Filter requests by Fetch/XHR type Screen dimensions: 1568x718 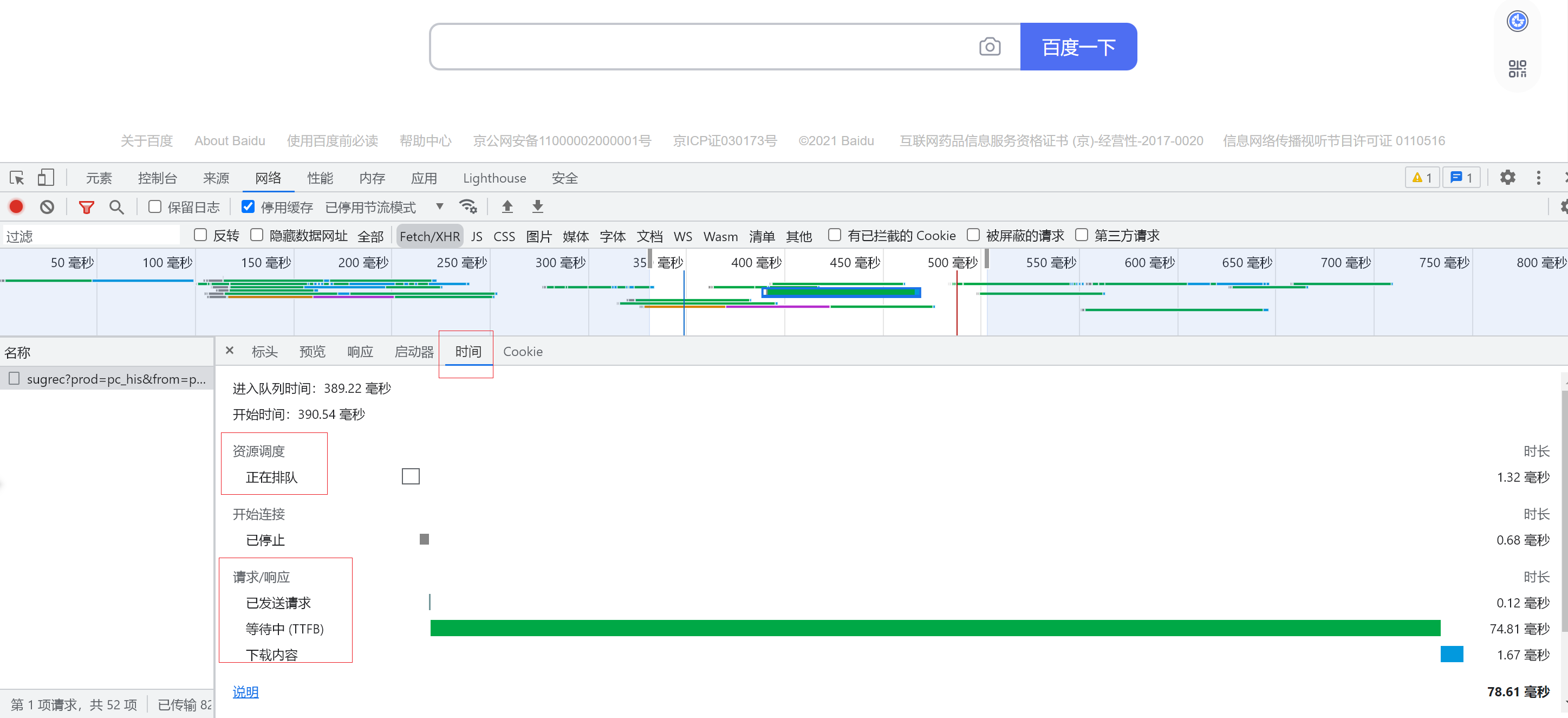[x=429, y=236]
